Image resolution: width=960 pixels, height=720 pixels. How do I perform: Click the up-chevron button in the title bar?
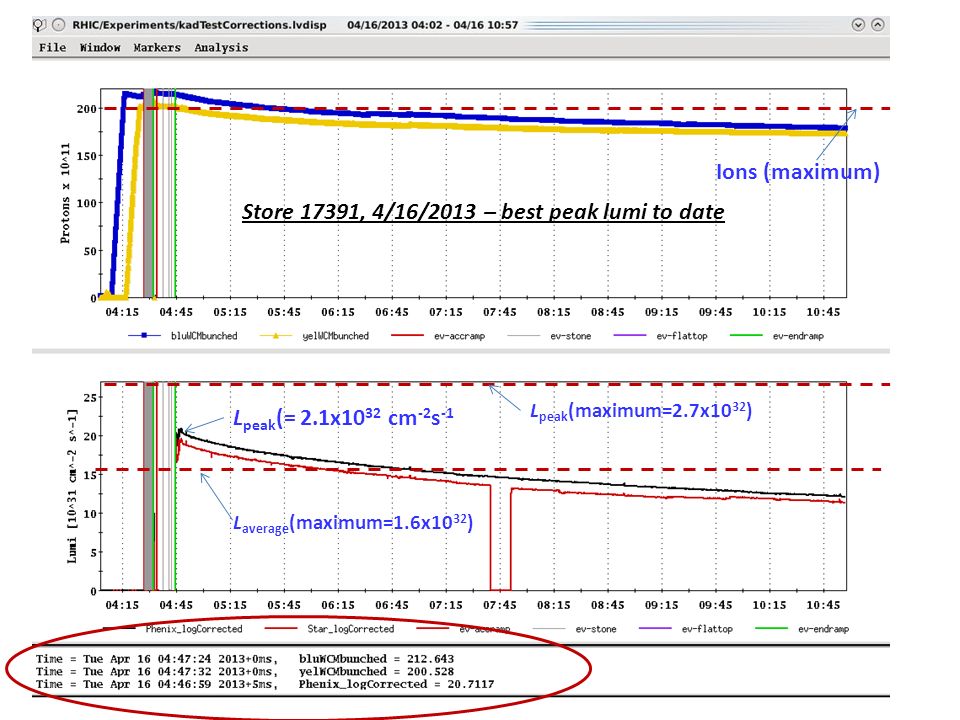point(878,24)
